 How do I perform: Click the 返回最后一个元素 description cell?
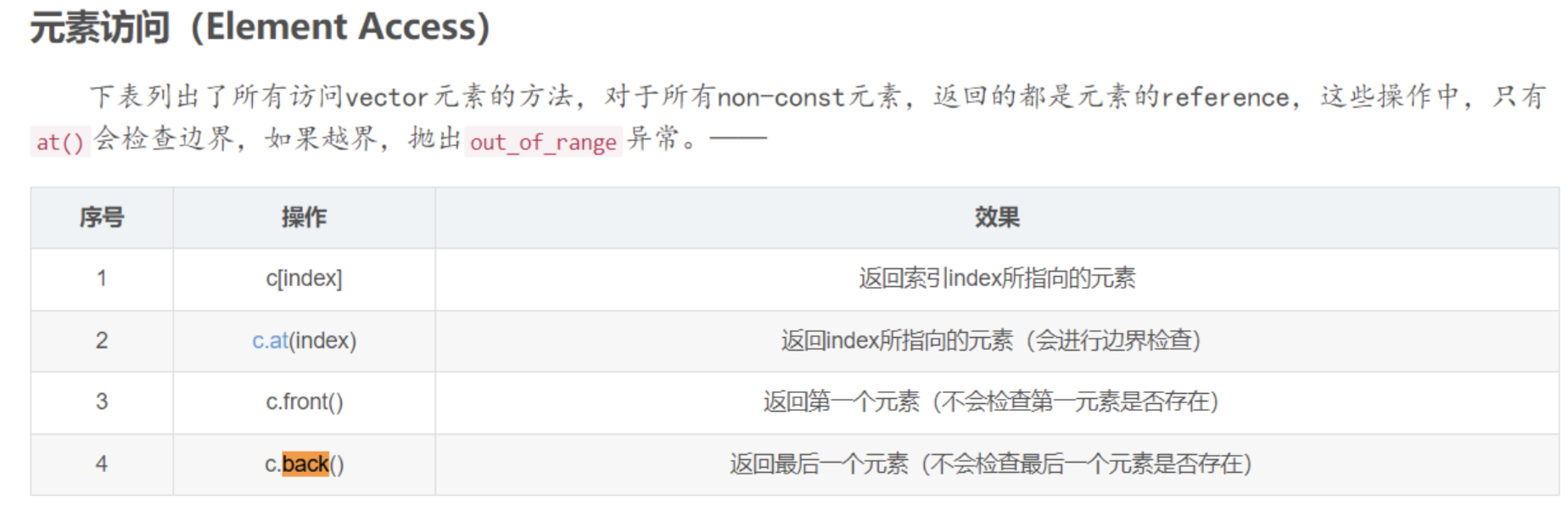(991, 464)
